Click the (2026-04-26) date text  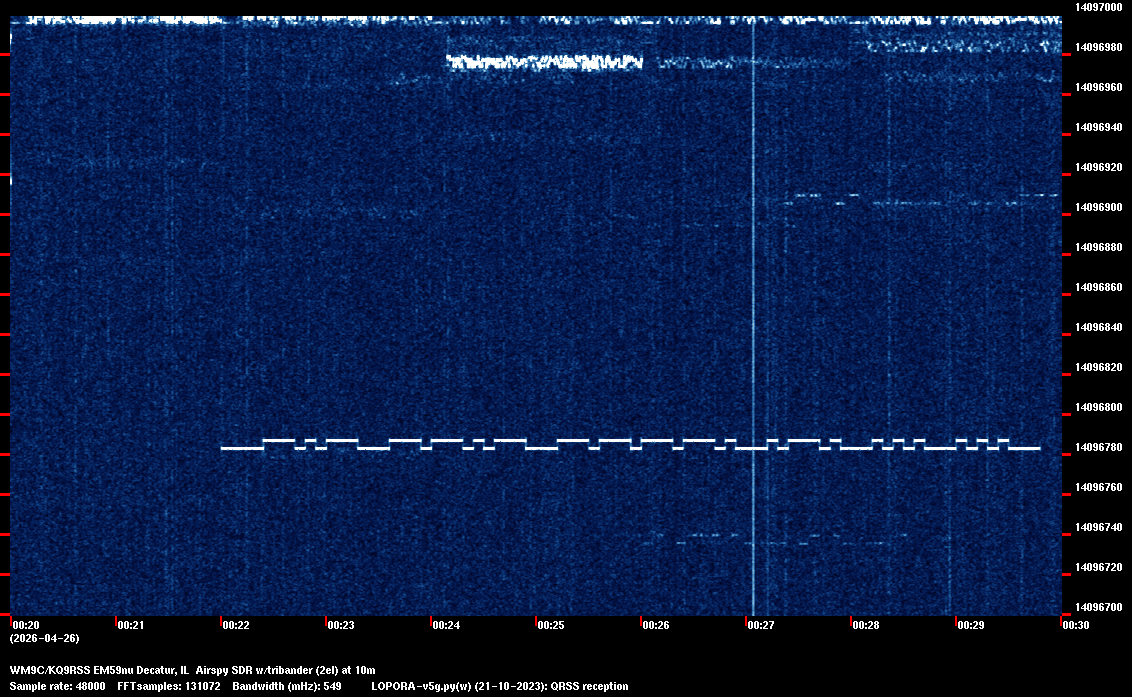[44, 638]
